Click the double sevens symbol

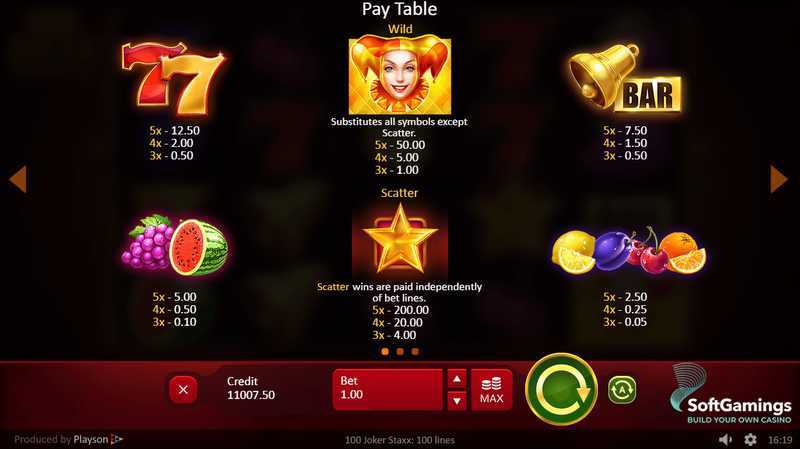[x=173, y=78]
